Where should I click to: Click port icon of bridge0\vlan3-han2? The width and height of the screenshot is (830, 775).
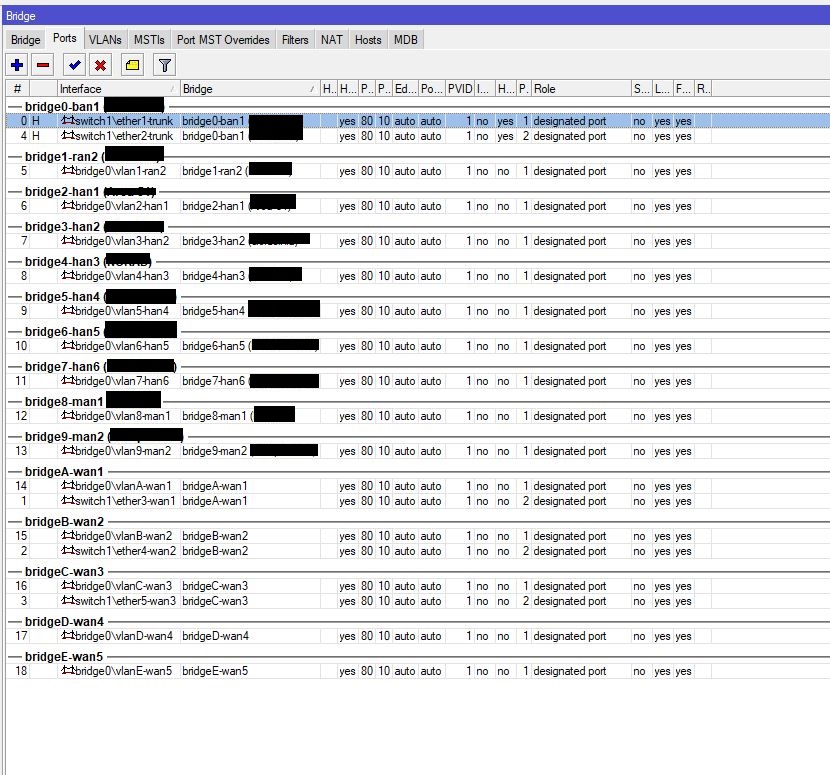click(68, 240)
